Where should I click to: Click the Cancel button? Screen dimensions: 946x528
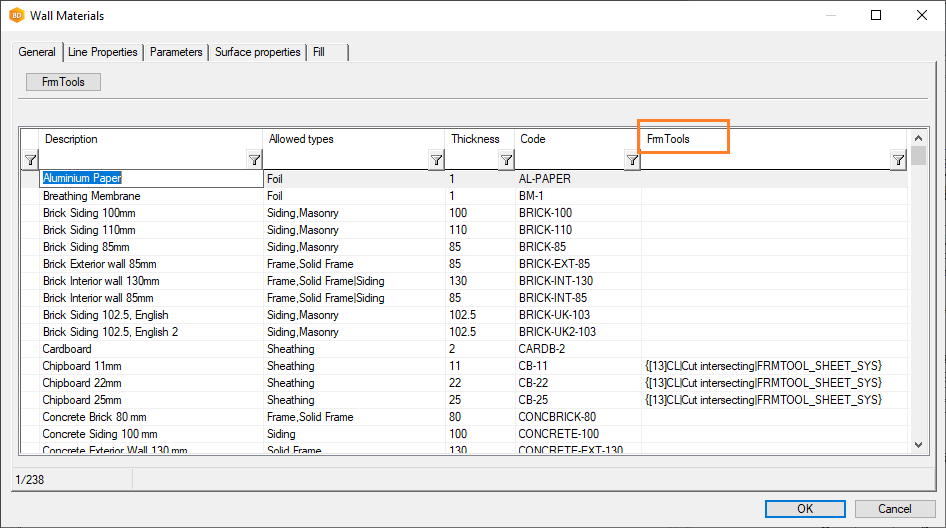click(895, 509)
